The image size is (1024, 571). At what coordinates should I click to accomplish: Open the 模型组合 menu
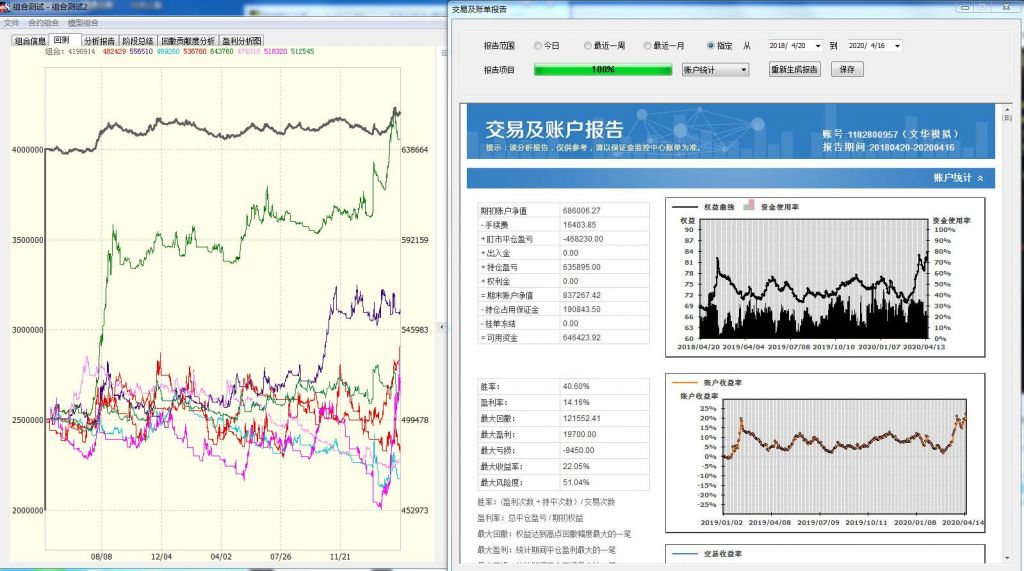83,23
